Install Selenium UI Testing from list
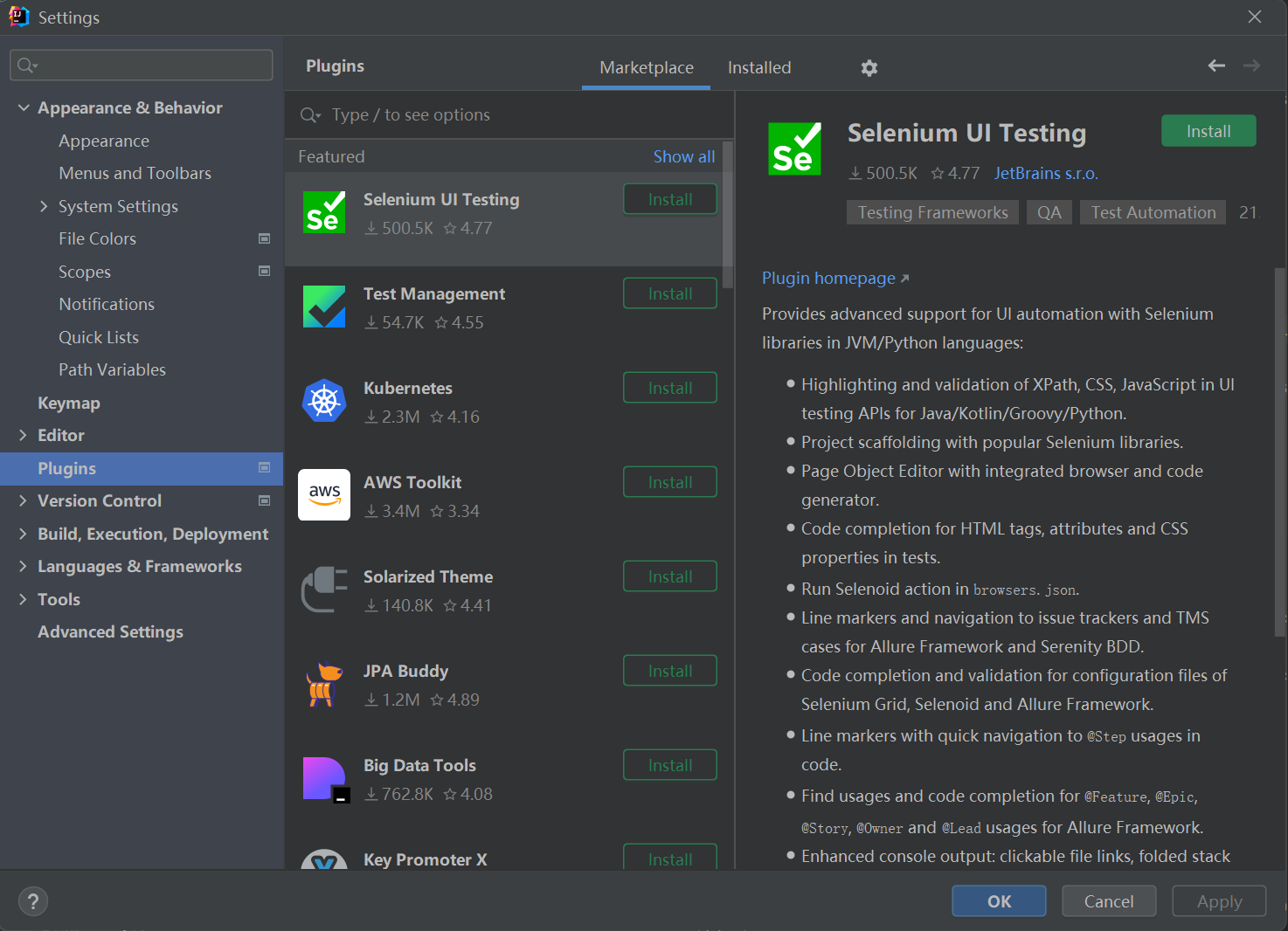The width and height of the screenshot is (1288, 931). (x=670, y=199)
